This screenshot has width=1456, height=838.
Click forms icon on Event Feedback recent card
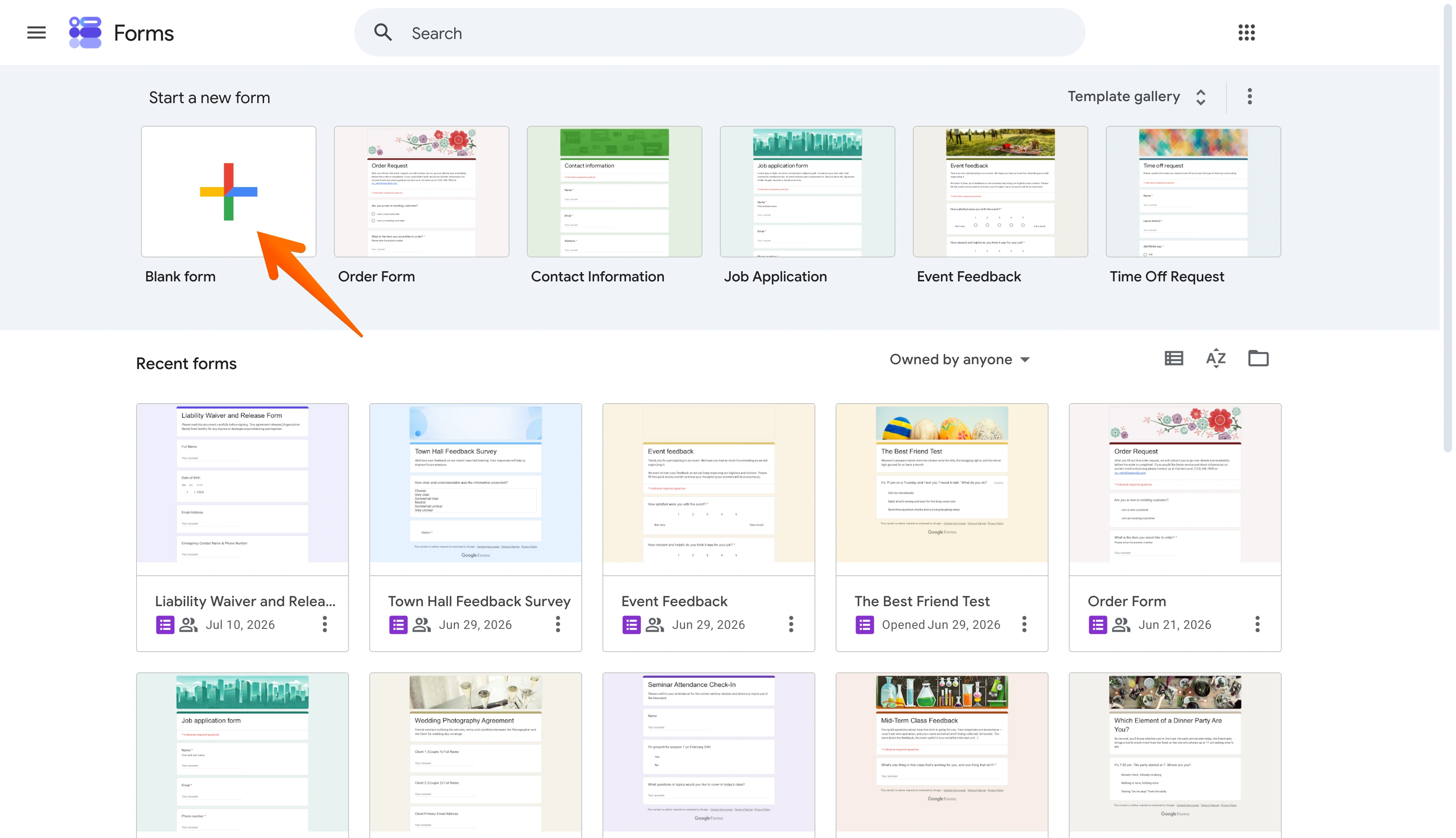click(632, 625)
